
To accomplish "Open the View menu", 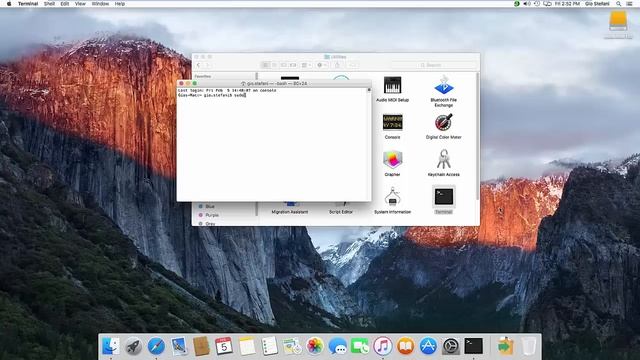I will tap(80, 4).
